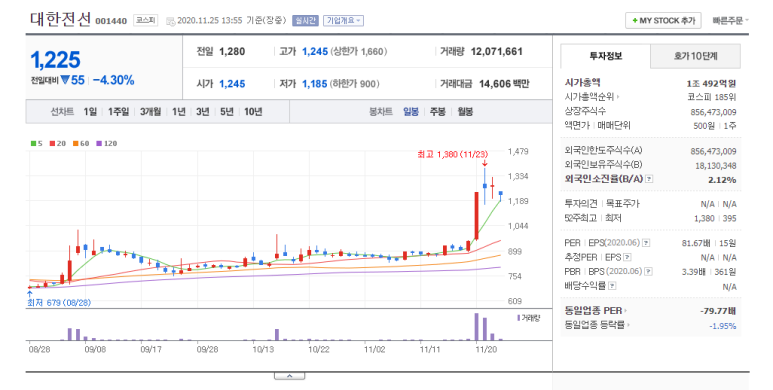This screenshot has height=390, width=773.
Task: Select the 1일 line chart range
Action: 90,112
